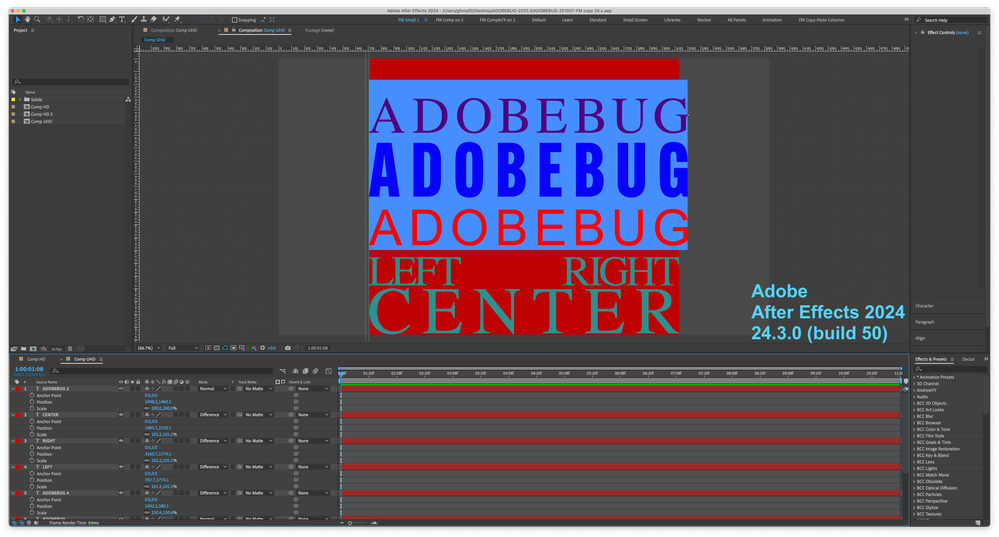Expand the BCC Blur effects category
Image resolution: width=999 pixels, height=537 pixels.
(915, 417)
